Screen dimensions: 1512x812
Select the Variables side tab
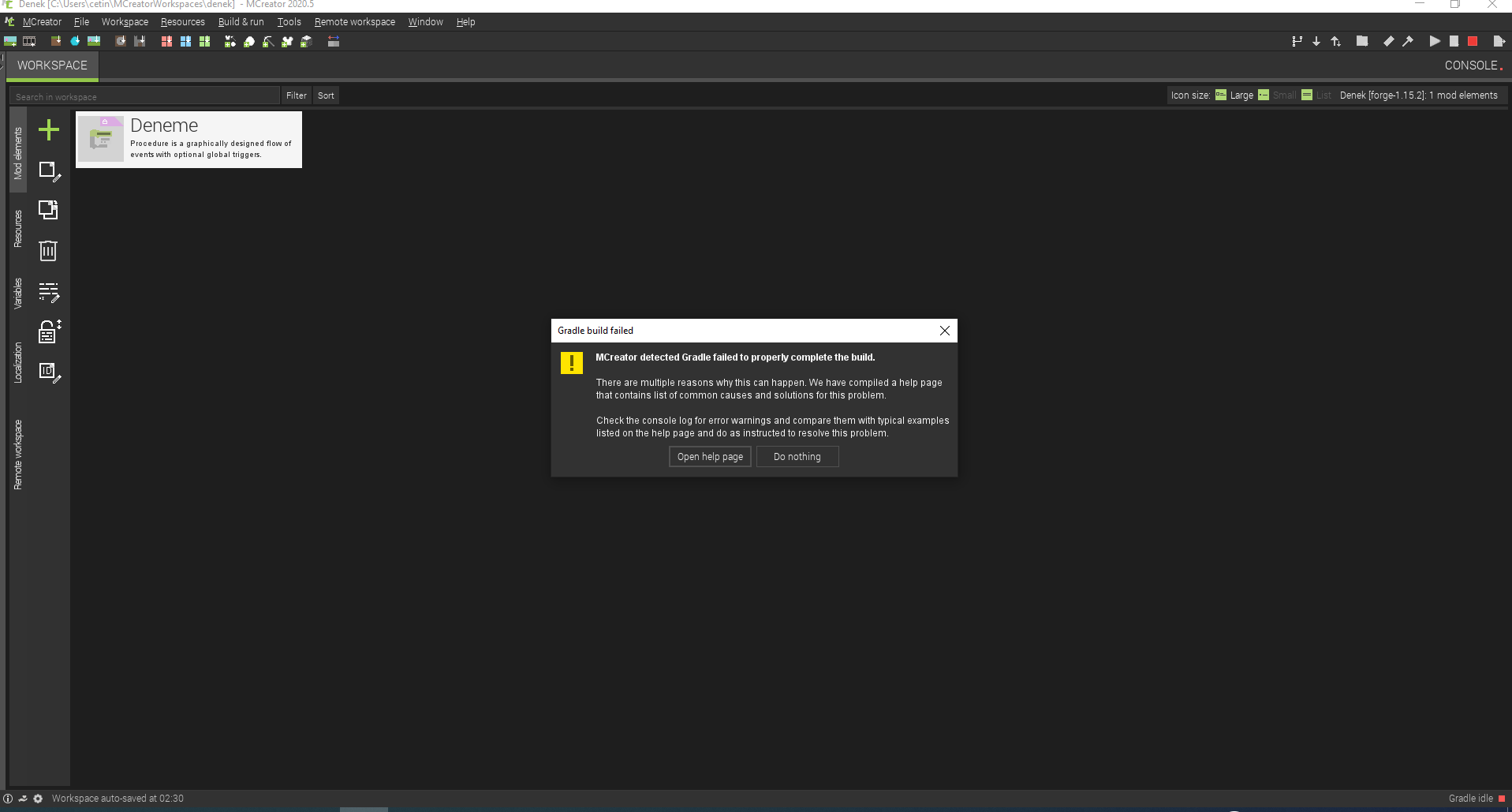[18, 293]
